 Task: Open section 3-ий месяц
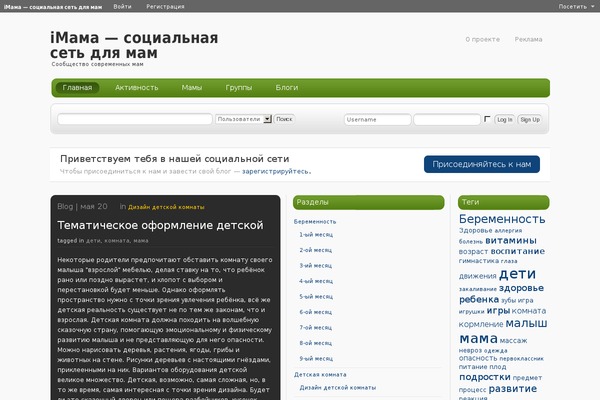316,266
